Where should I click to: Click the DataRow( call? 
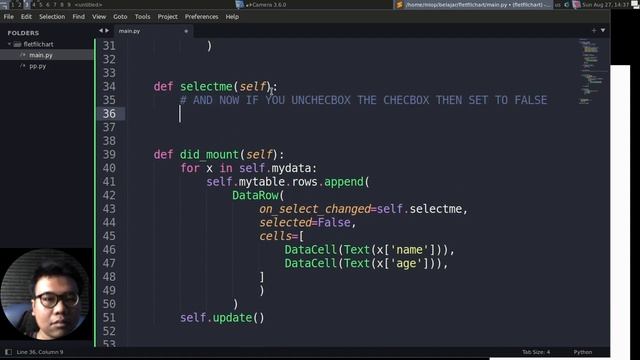[258, 196]
